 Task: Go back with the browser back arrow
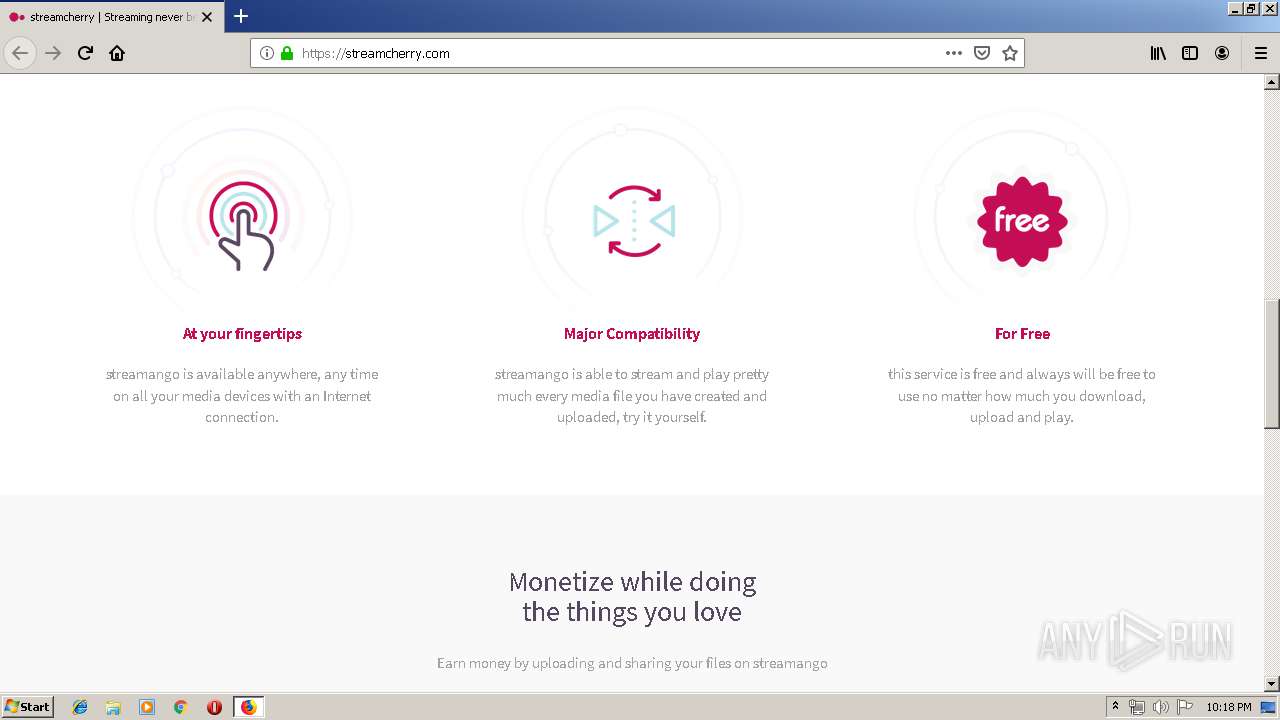[x=20, y=53]
